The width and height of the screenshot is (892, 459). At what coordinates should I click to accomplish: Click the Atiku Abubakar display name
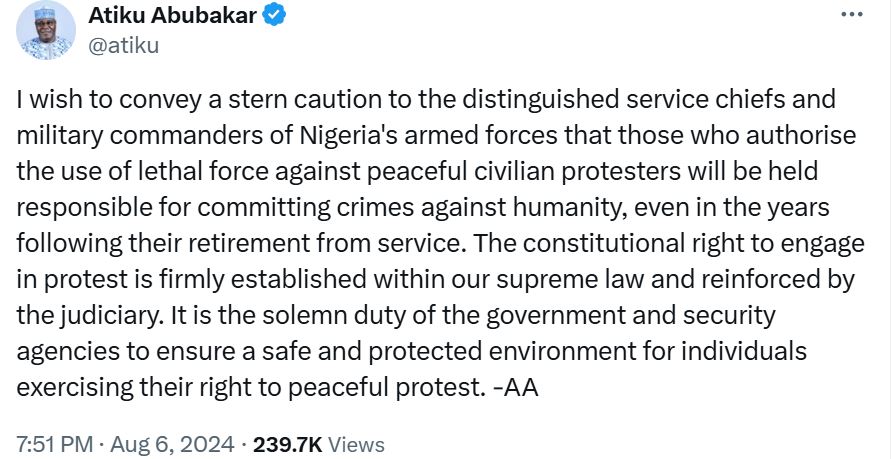pyautogui.click(x=174, y=16)
